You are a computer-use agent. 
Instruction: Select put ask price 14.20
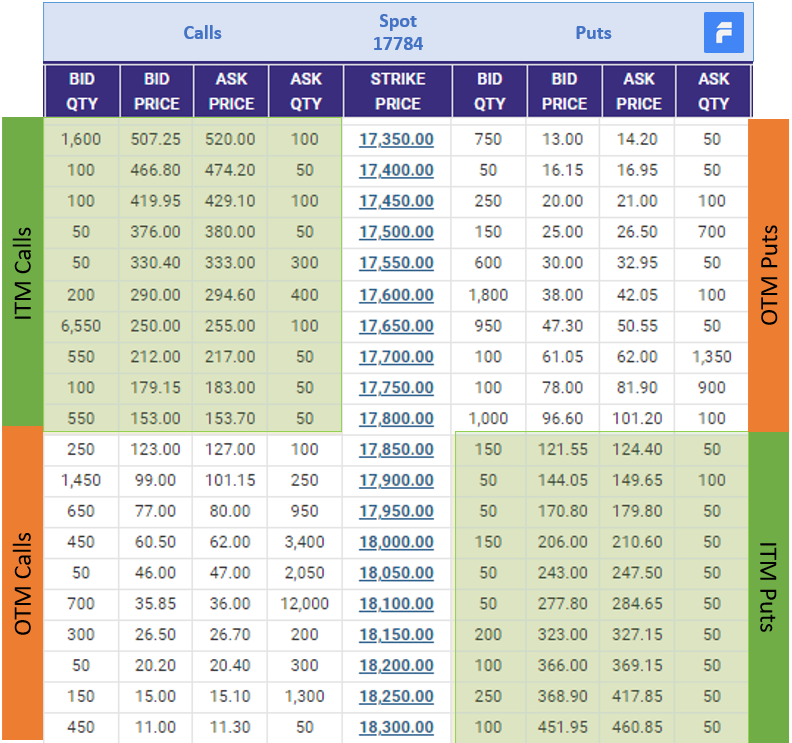(637, 139)
